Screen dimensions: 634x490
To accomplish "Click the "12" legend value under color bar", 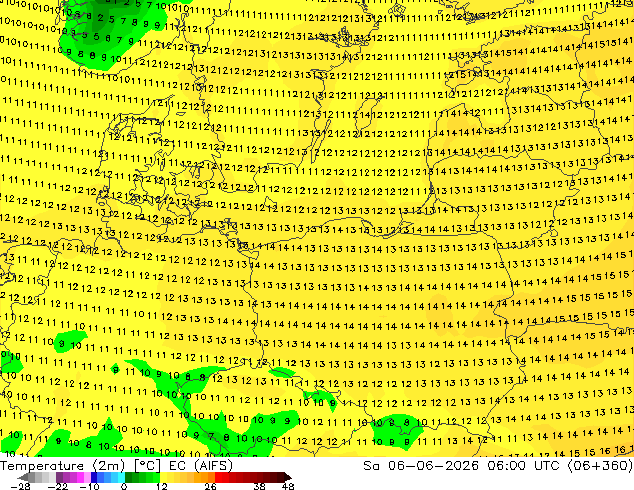I will tap(162, 486).
